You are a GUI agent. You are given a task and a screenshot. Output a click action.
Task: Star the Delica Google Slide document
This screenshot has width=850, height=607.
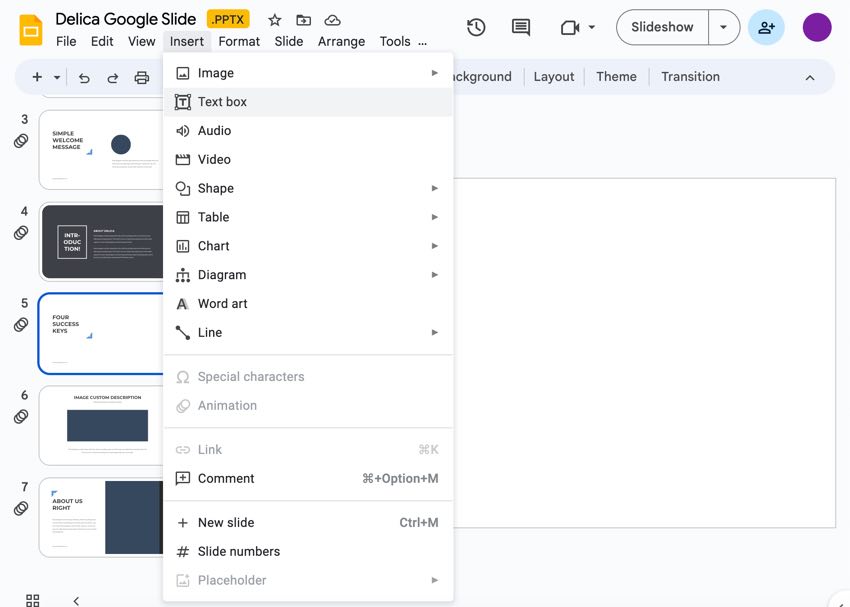pyautogui.click(x=275, y=20)
